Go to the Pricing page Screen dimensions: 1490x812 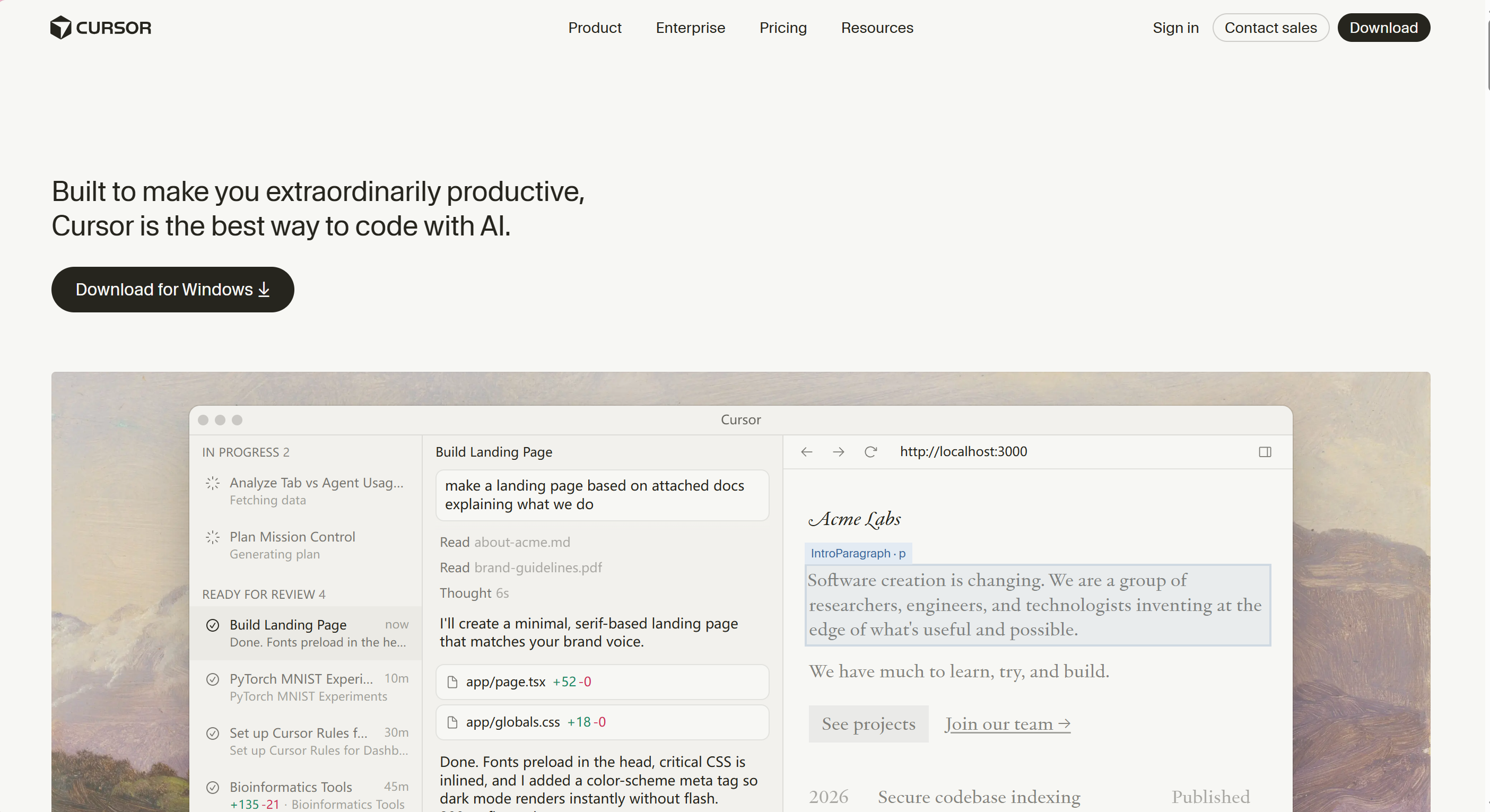coord(782,28)
